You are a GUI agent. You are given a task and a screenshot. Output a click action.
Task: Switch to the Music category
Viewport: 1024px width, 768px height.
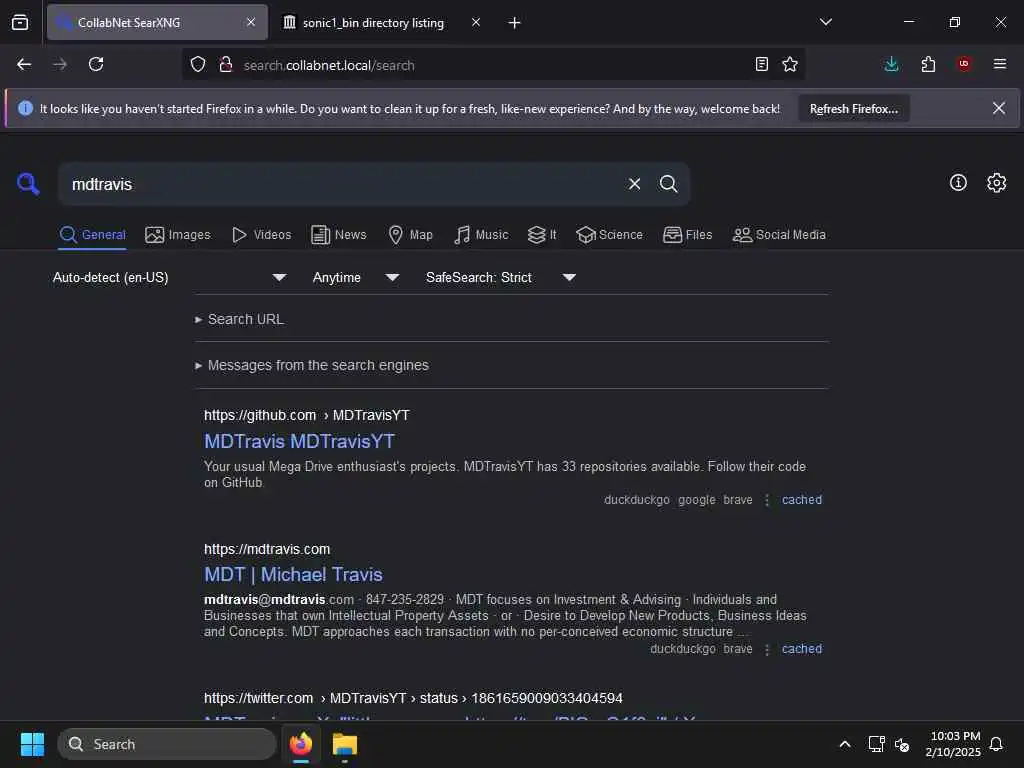pos(481,235)
